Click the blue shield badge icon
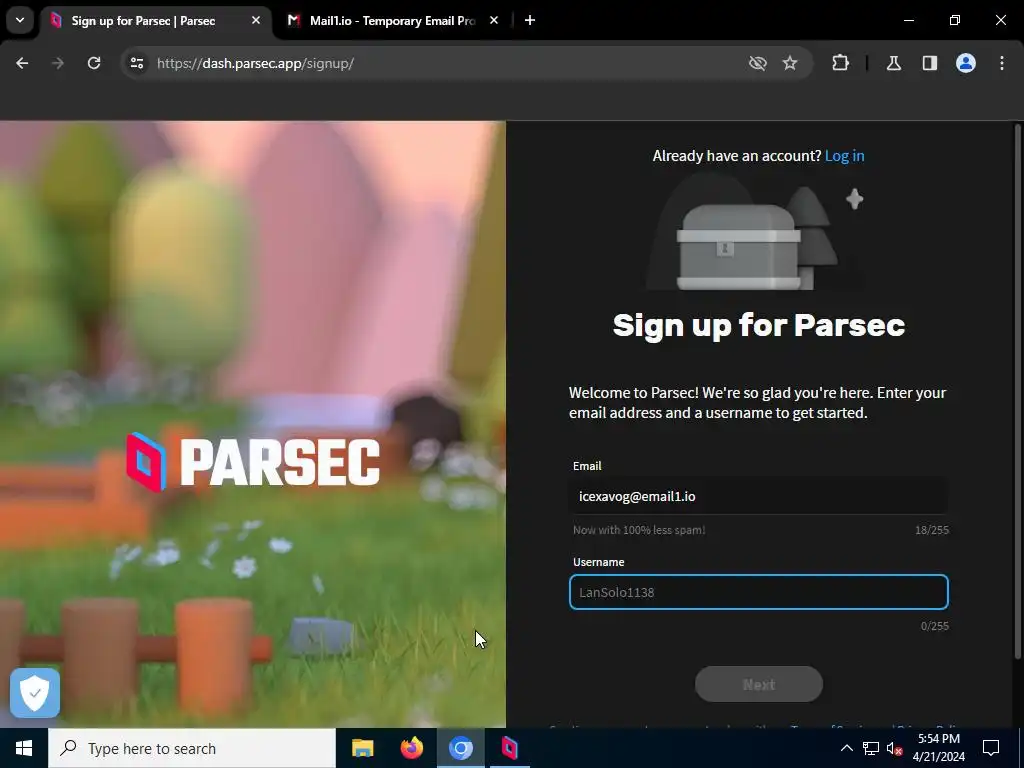Image resolution: width=1024 pixels, height=768 pixels. [x=35, y=693]
